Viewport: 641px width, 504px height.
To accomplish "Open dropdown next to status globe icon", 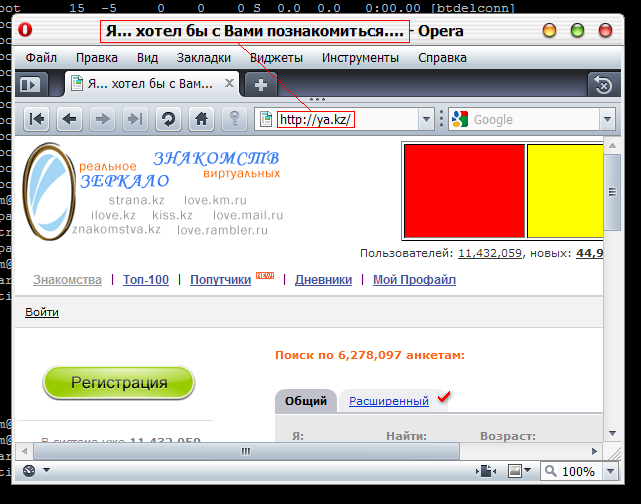I will 46,470.
